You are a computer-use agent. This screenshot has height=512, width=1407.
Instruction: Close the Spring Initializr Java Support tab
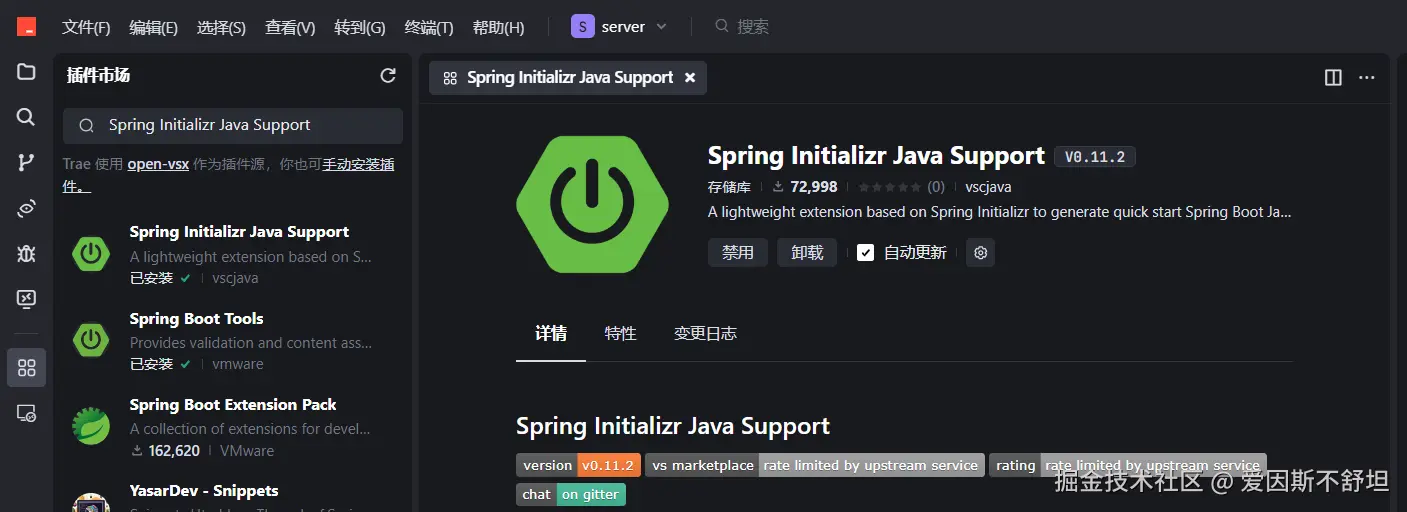coord(690,78)
